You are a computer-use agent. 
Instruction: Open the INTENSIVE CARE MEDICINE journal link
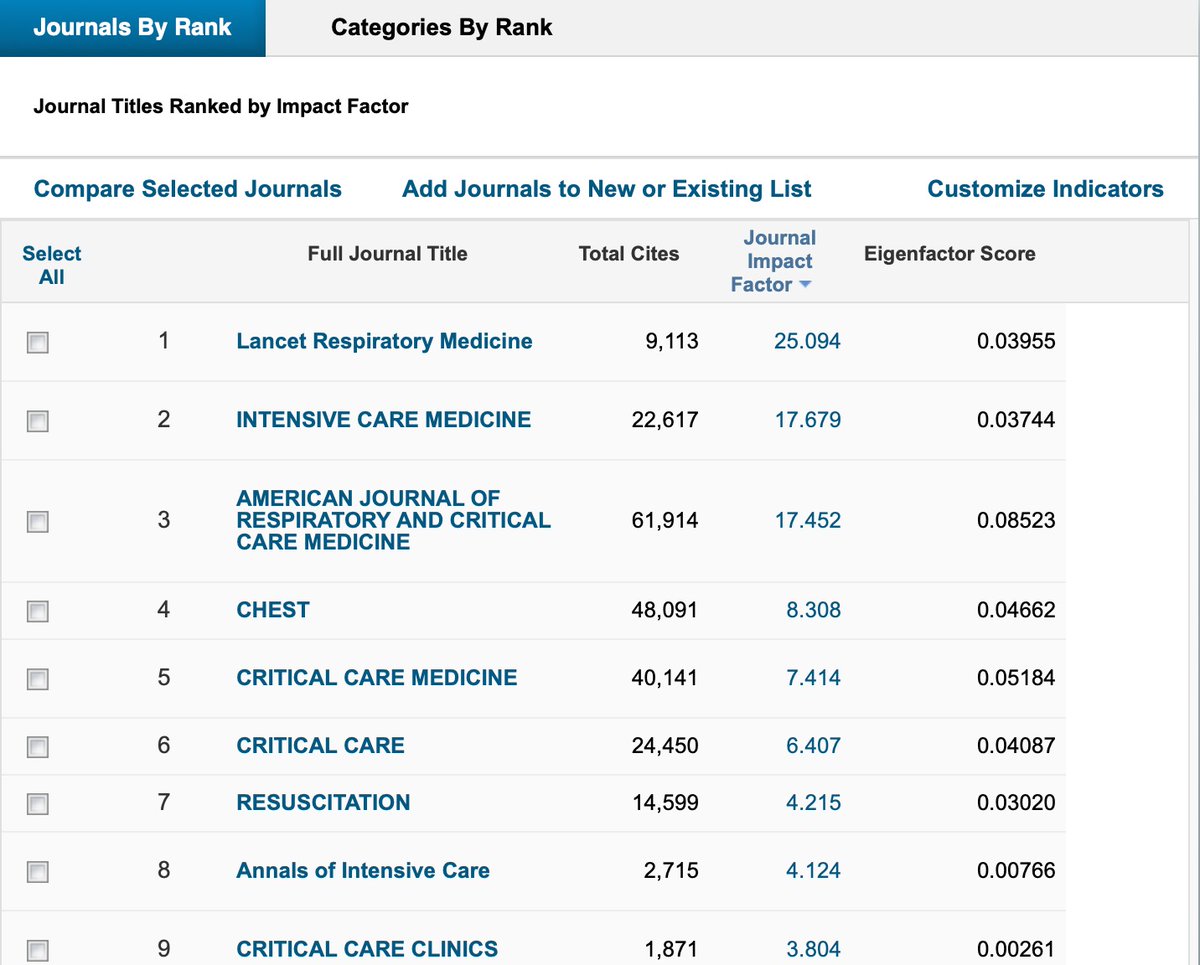[x=383, y=420]
